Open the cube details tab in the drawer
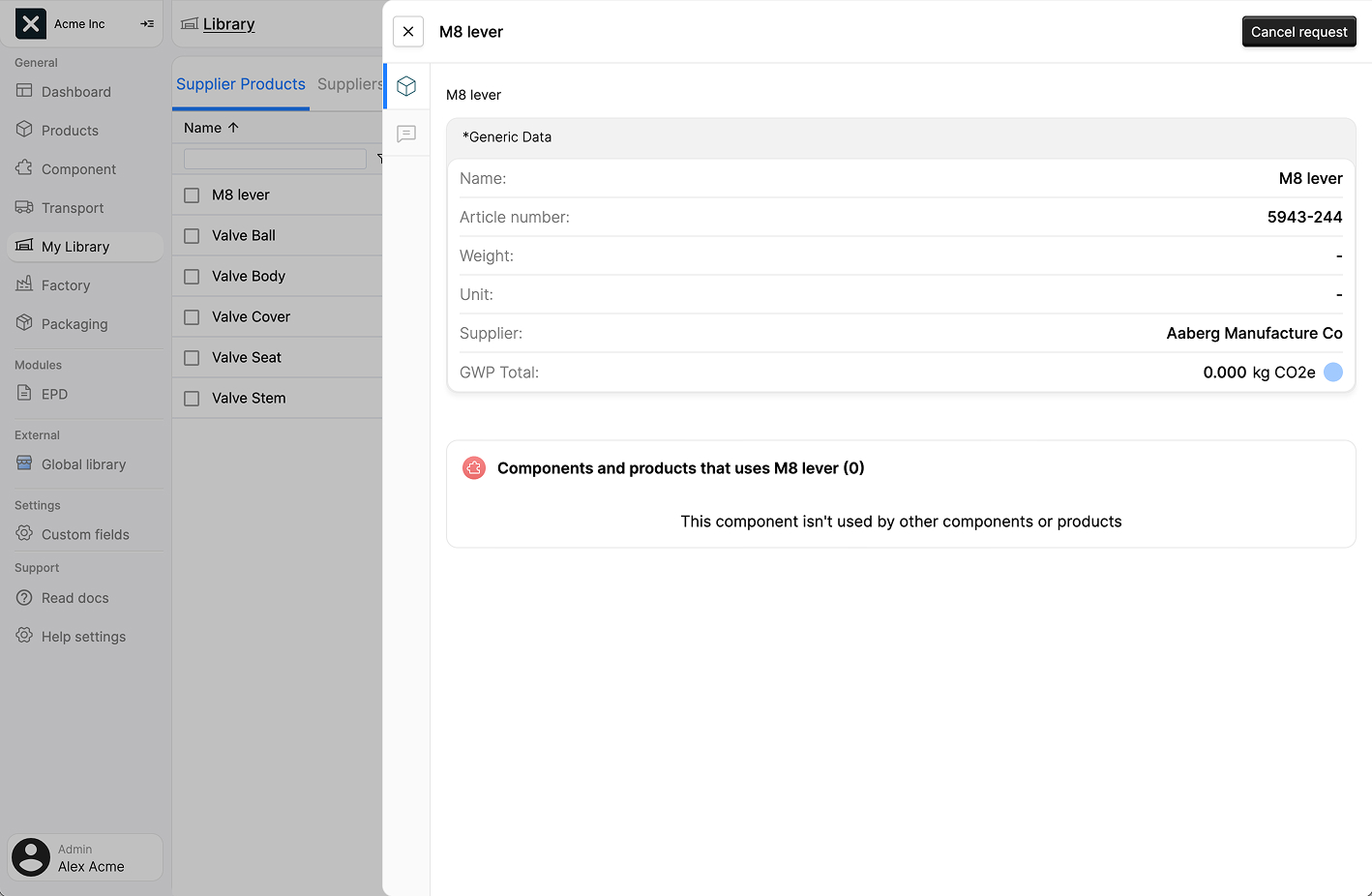 point(405,85)
